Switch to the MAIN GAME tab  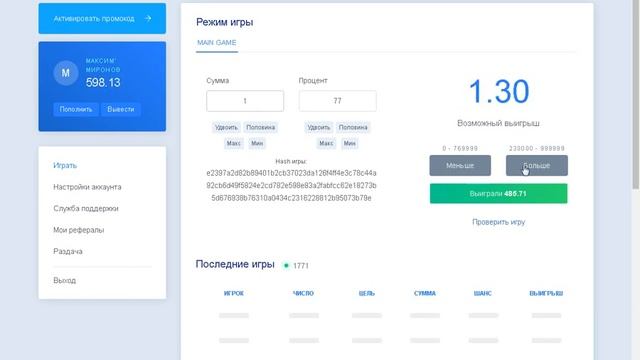tap(217, 42)
